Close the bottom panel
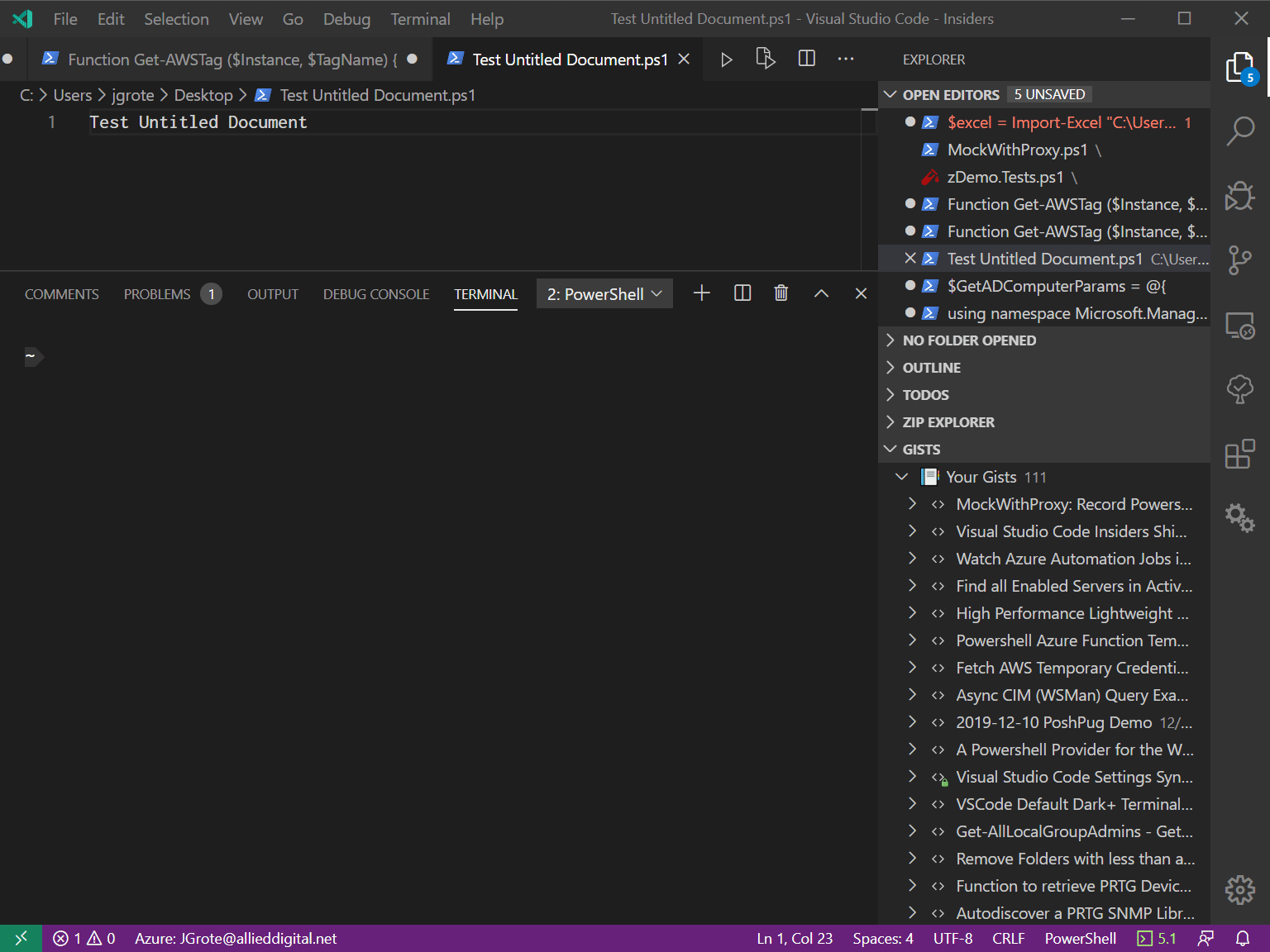Viewport: 1270px width, 952px height. 861,293
